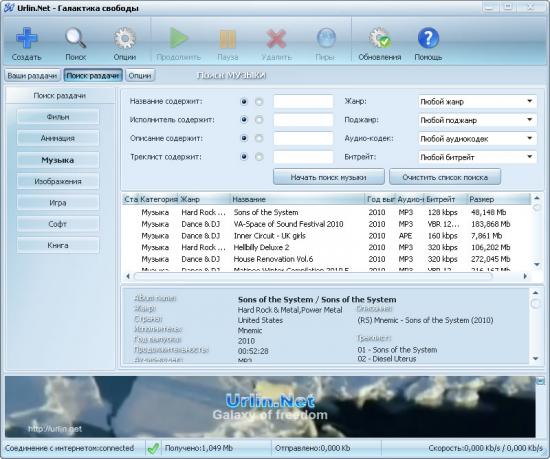The image size is (550, 459).
Task: Switch to Ваши раздачи tab
Action: pos(32,75)
